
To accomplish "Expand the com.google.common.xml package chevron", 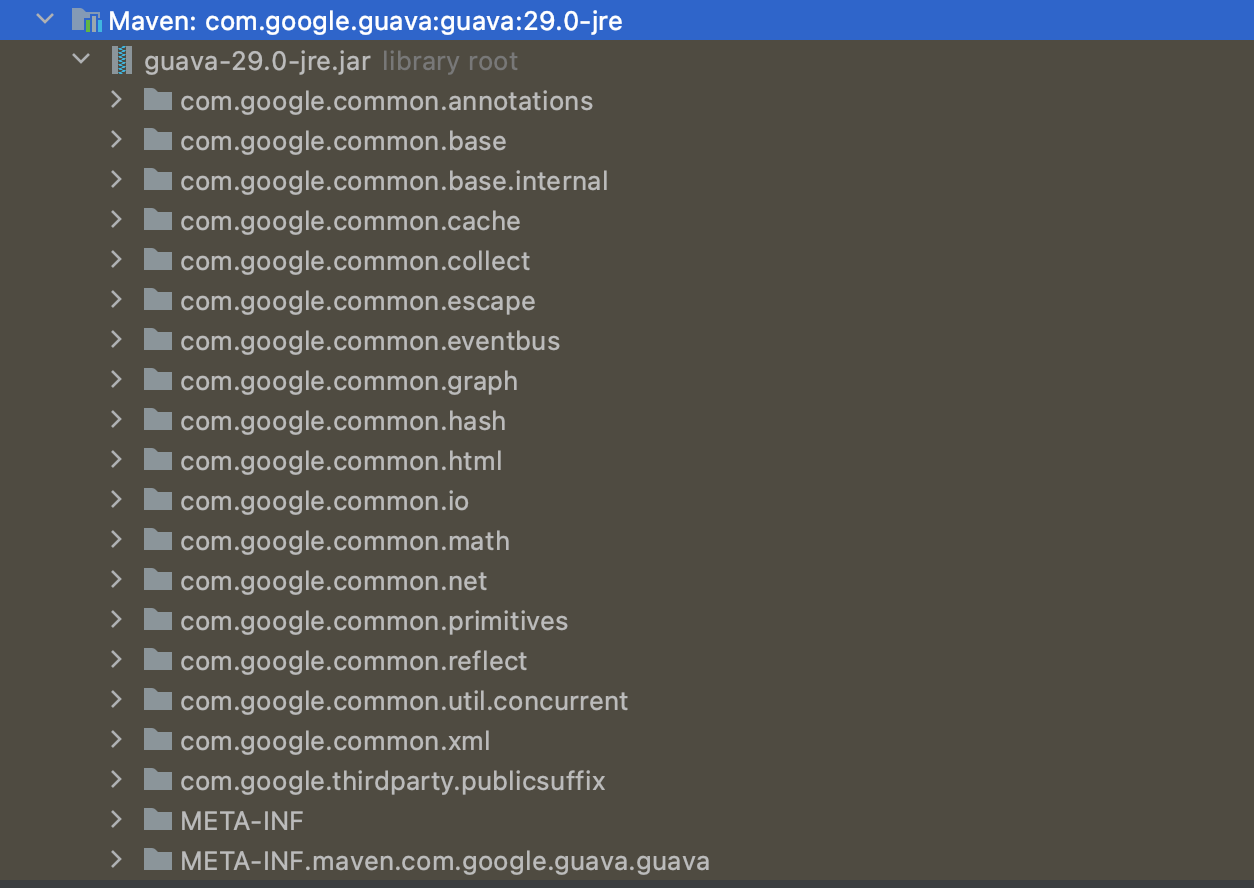I will 116,740.
